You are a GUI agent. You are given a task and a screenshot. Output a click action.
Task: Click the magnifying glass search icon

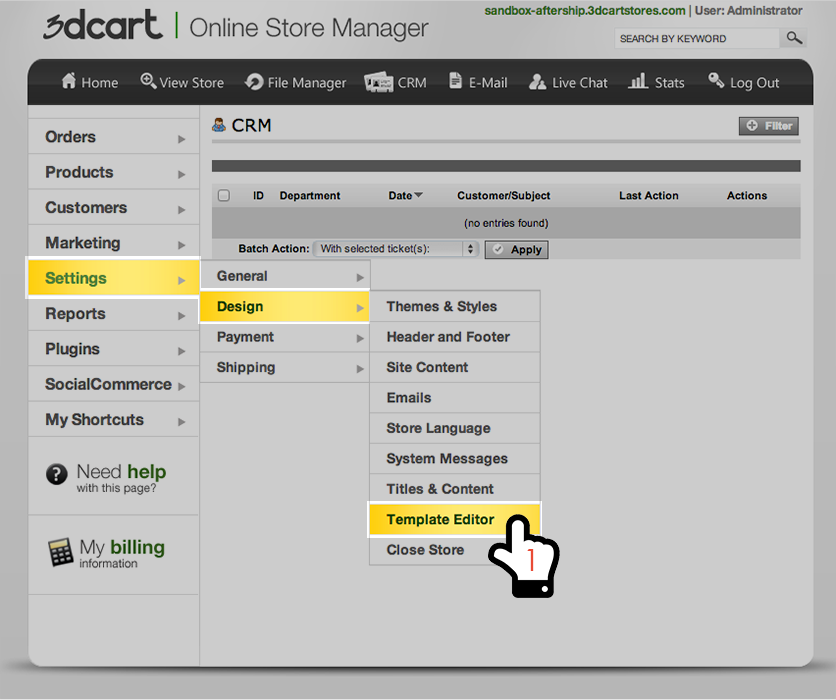coord(794,38)
